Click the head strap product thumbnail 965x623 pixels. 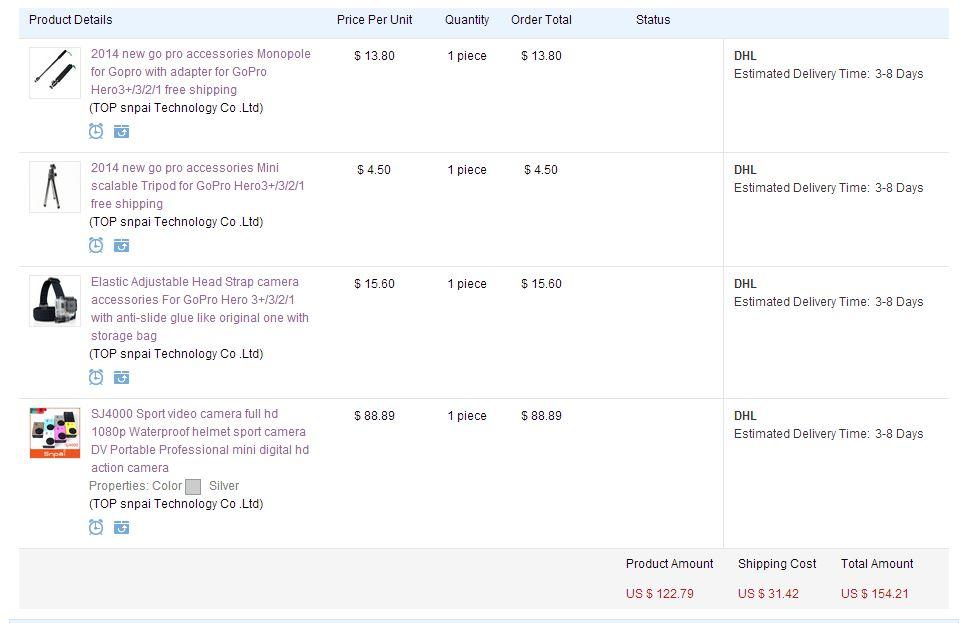(55, 301)
